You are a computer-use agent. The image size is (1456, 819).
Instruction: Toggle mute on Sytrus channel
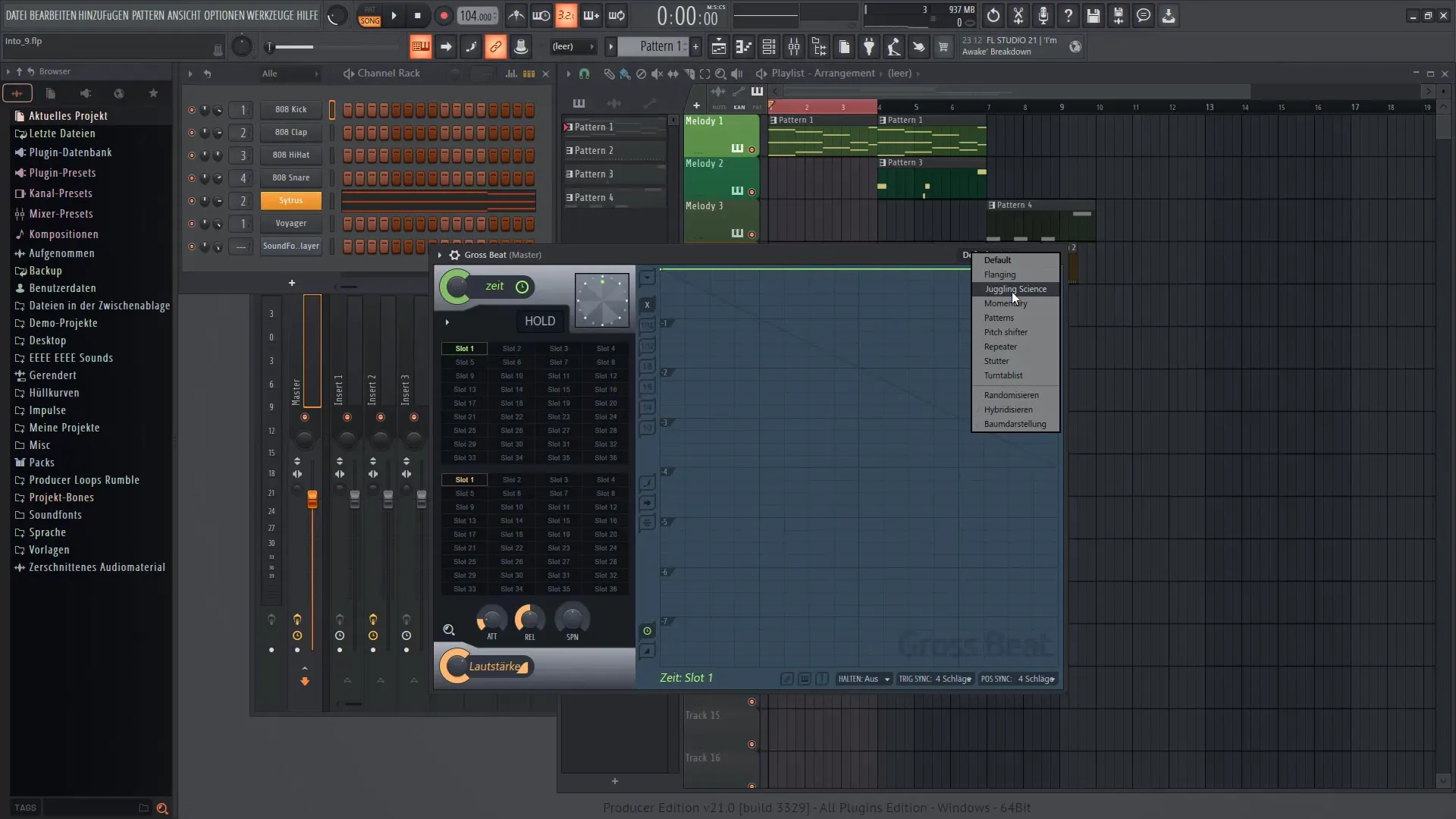(x=192, y=200)
